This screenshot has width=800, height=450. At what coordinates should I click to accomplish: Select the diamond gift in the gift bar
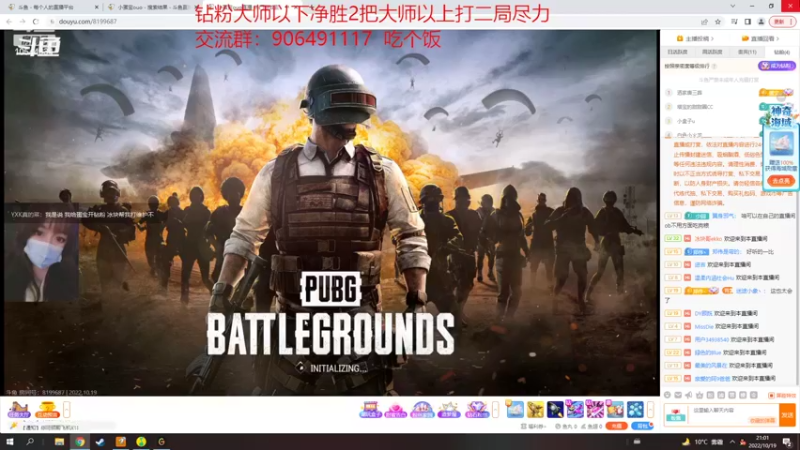(477, 409)
